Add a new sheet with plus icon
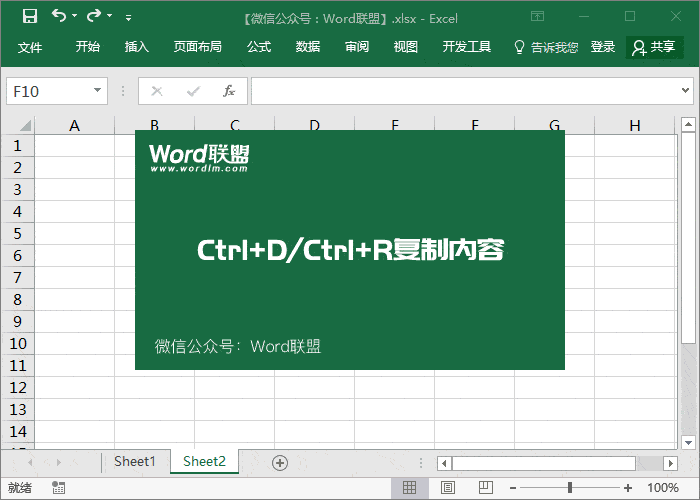 [280, 463]
